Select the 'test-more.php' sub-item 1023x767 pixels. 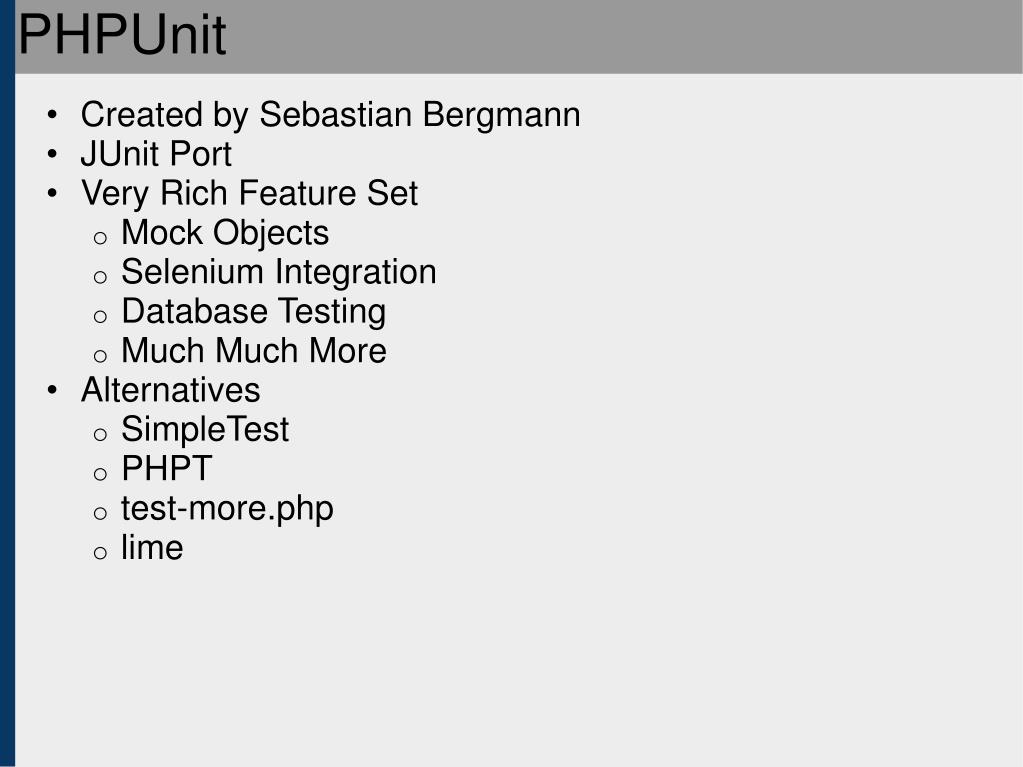point(227,508)
